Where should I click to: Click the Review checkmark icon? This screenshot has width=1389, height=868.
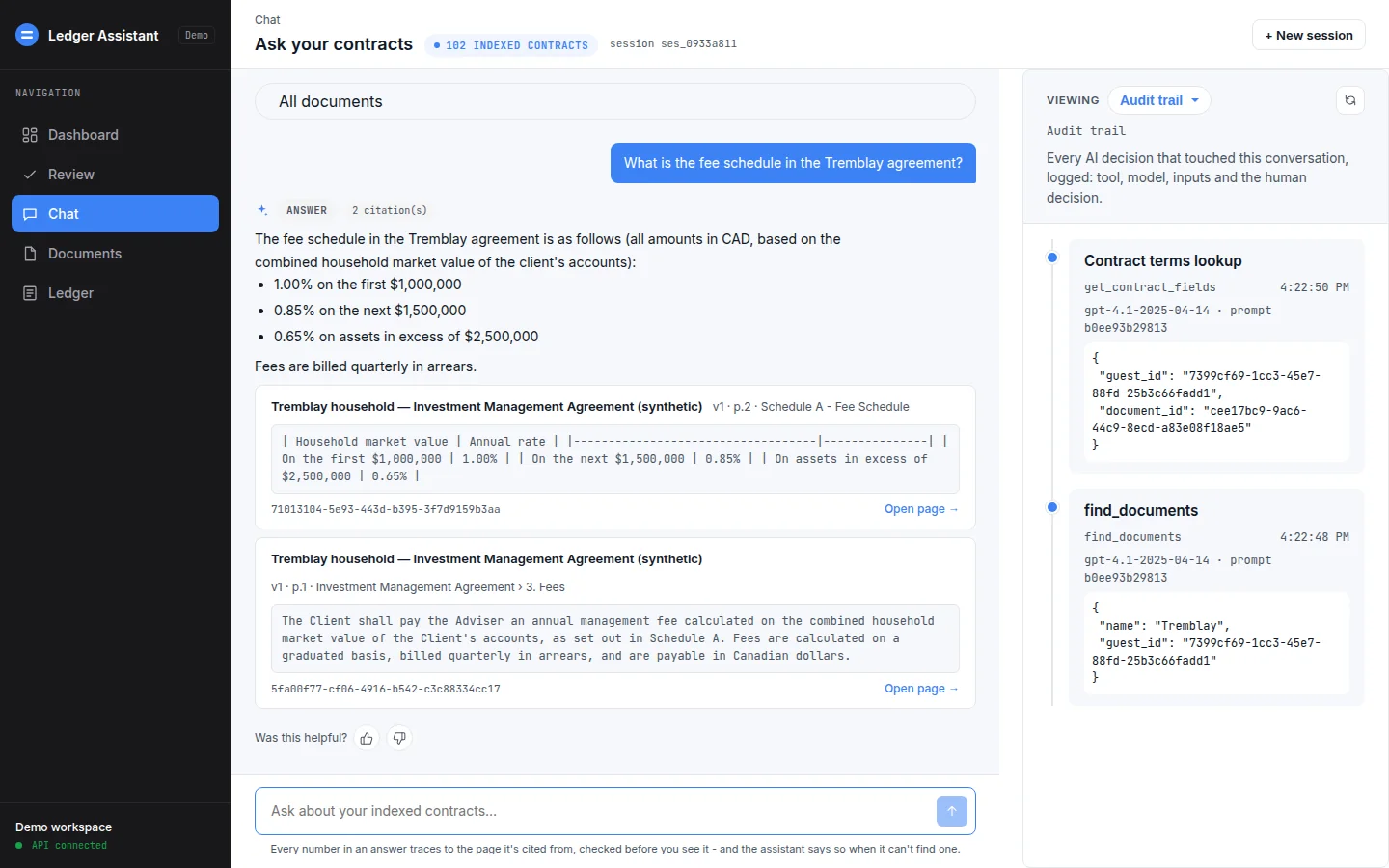point(30,175)
